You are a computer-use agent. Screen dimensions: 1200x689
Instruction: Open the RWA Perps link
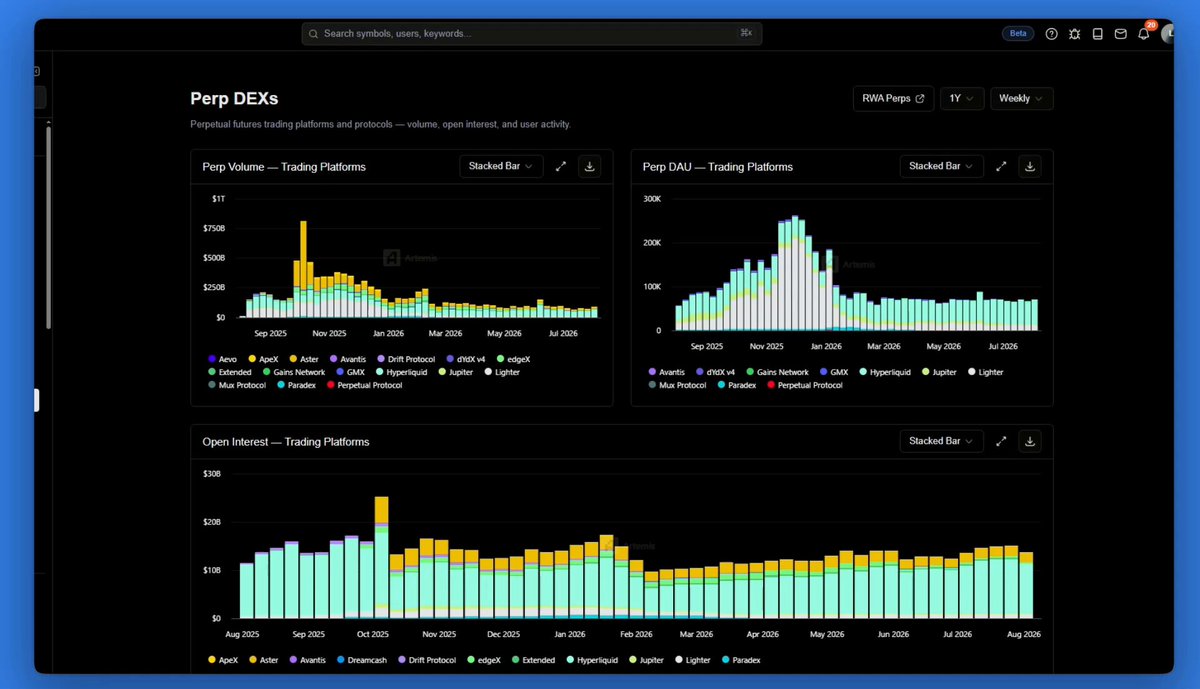pos(893,99)
